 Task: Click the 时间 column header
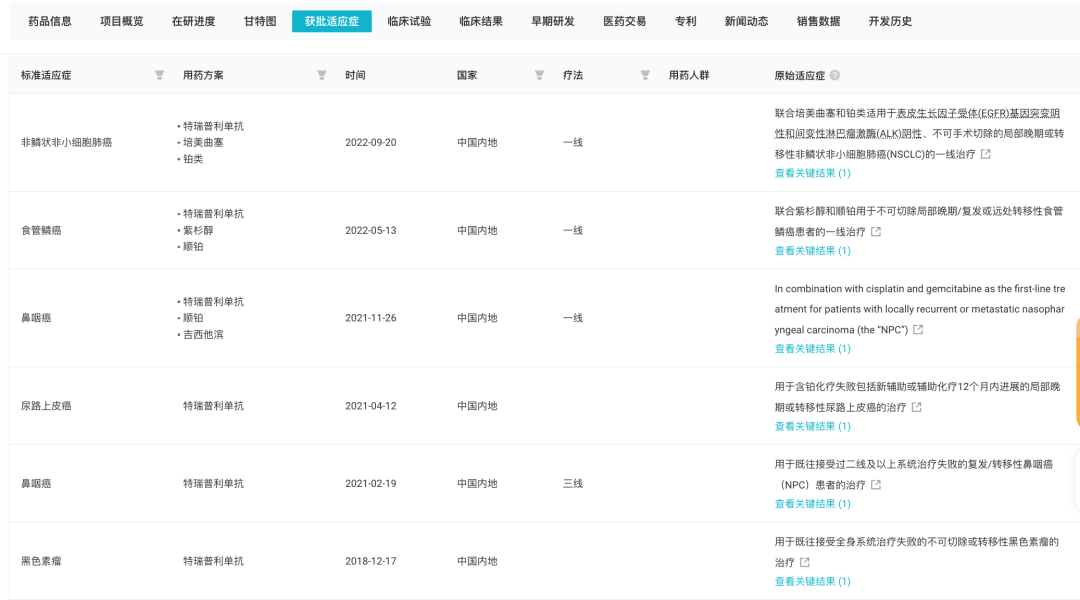(355, 75)
